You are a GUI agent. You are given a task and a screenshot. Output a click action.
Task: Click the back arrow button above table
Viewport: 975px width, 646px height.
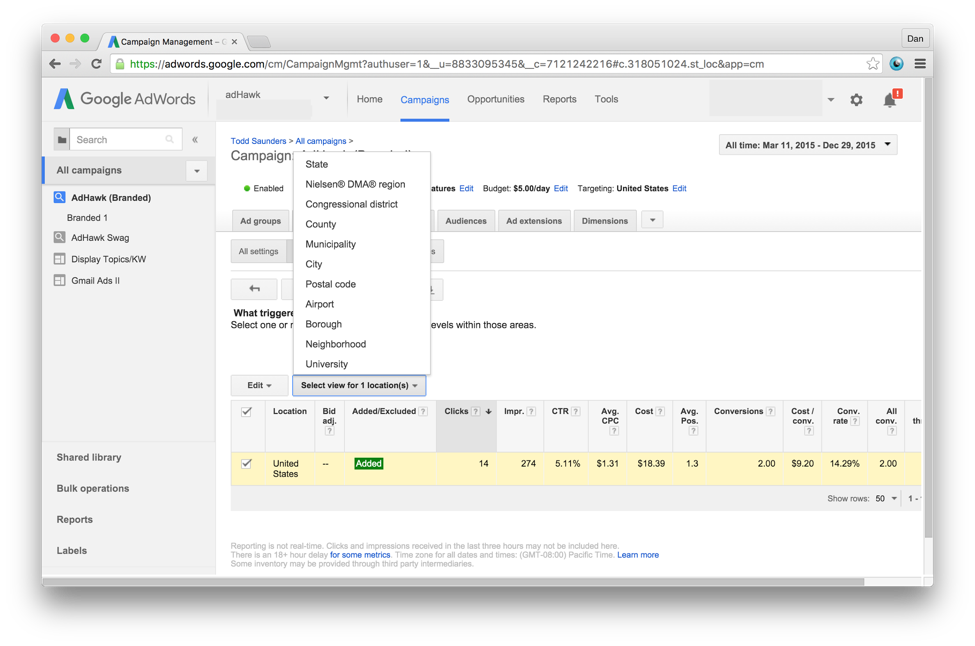[254, 288]
